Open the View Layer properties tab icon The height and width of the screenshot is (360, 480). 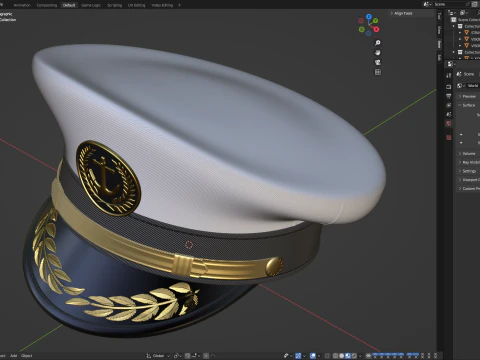coord(449,105)
